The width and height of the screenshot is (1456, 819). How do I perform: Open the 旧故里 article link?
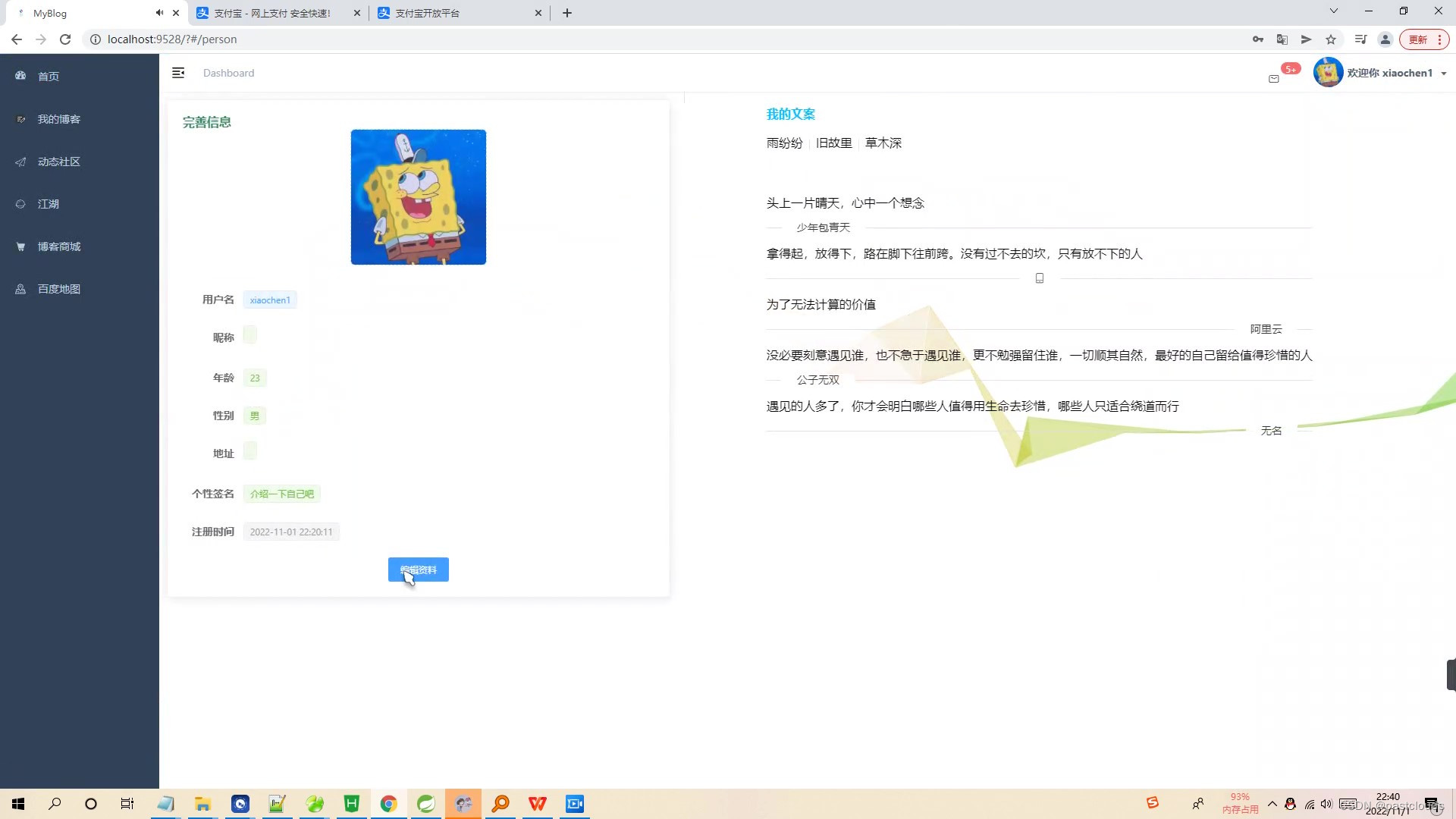click(x=834, y=143)
